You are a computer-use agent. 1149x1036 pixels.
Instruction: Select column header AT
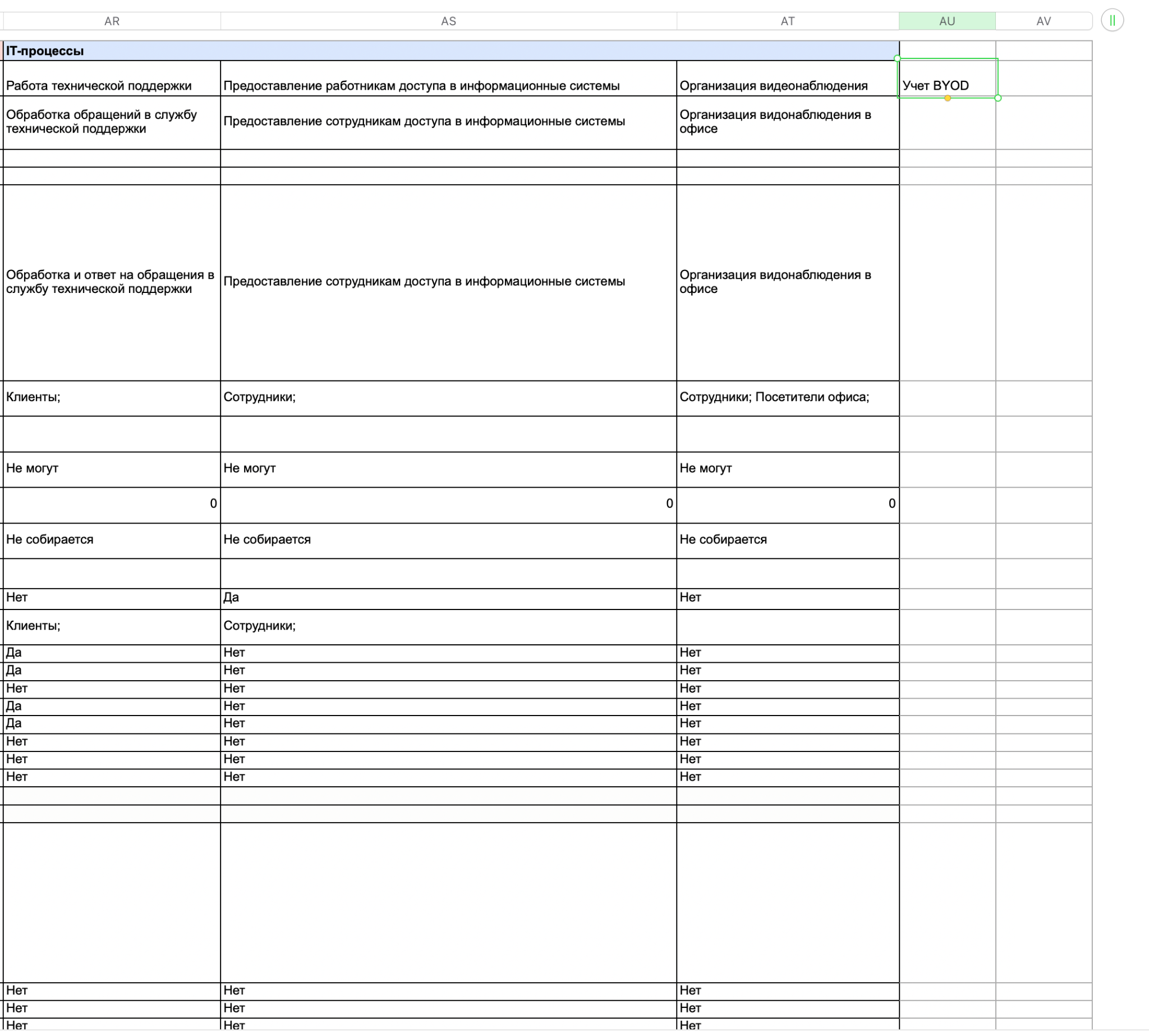point(787,21)
